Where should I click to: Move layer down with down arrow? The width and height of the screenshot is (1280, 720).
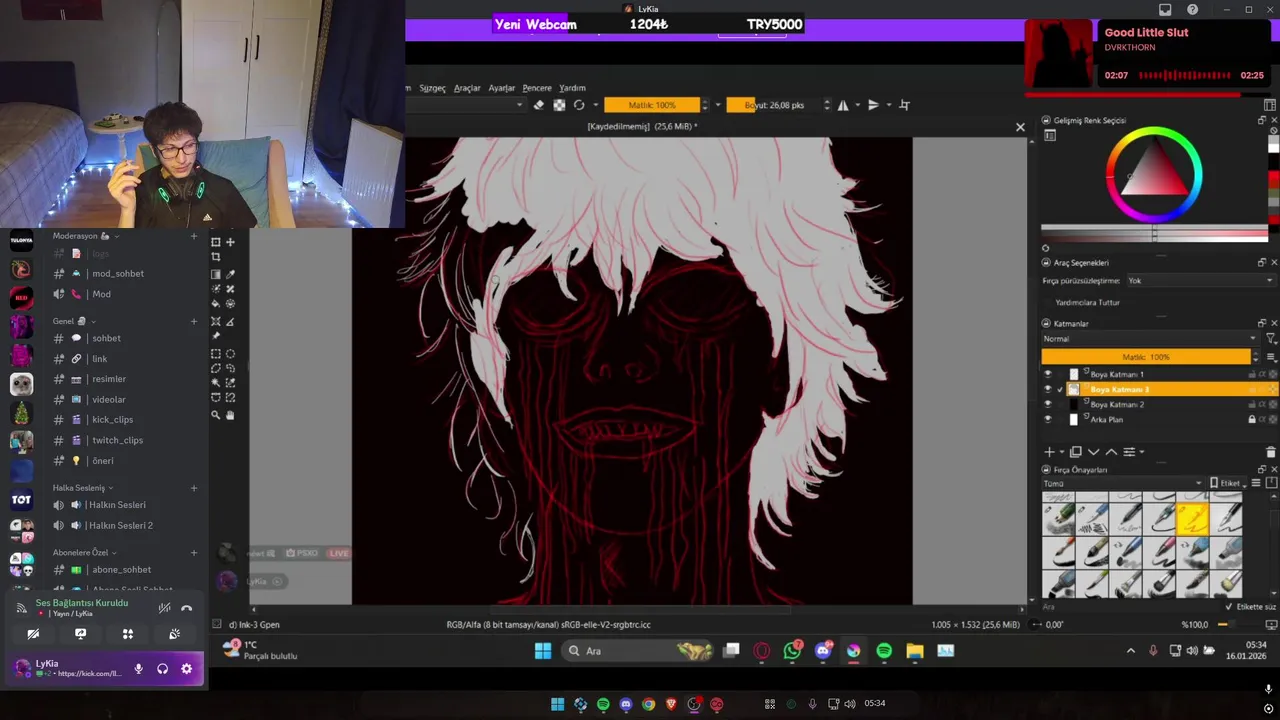pyautogui.click(x=1093, y=452)
